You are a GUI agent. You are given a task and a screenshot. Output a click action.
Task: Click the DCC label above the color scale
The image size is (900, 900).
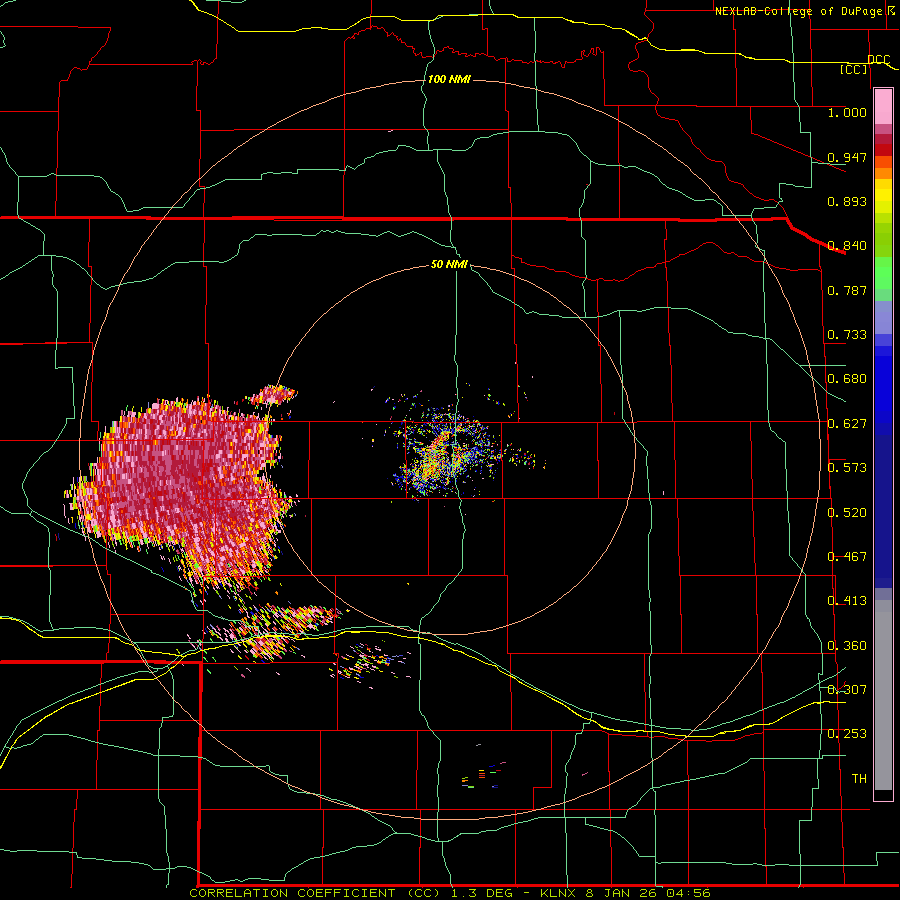878,59
